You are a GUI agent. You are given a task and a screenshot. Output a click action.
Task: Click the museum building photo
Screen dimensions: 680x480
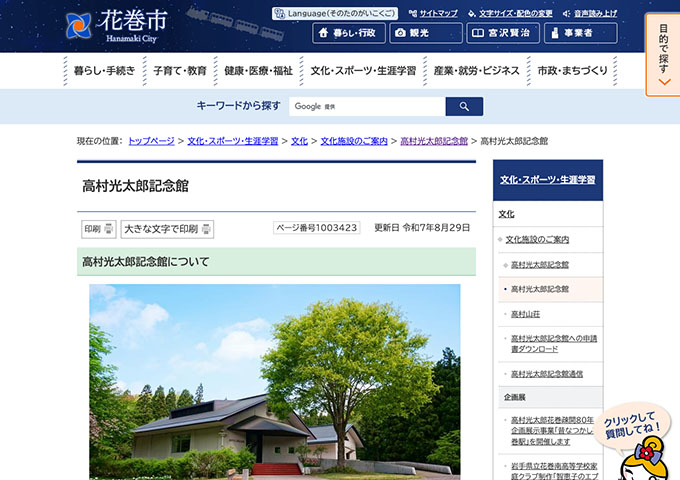click(275, 382)
